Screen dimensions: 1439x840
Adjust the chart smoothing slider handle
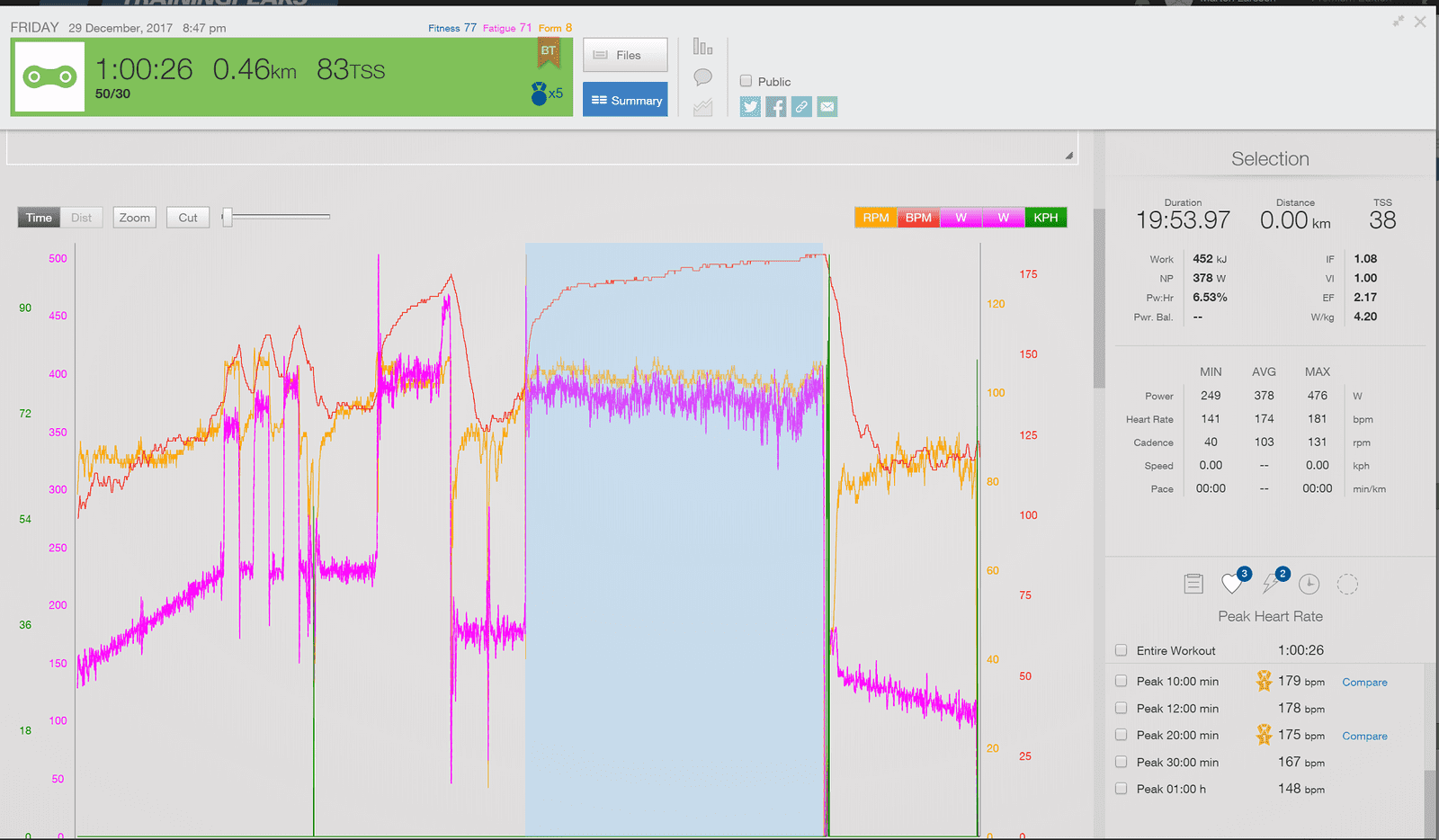tap(228, 217)
